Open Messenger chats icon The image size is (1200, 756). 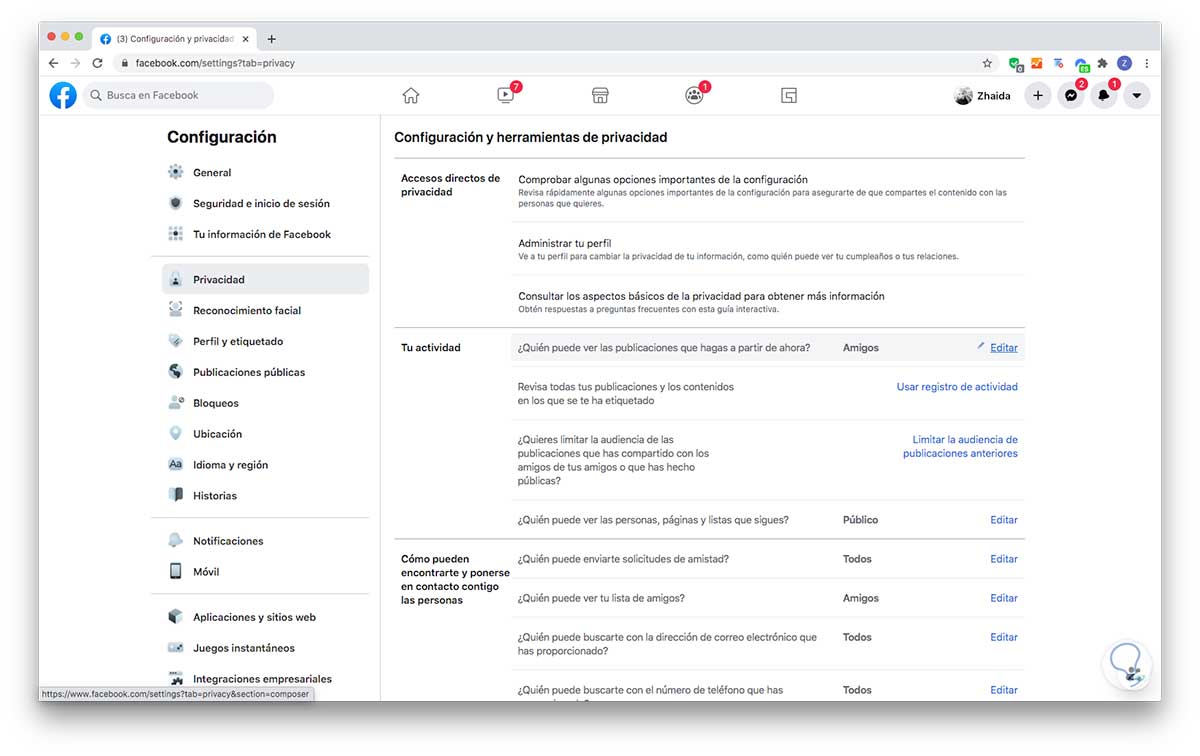click(x=1071, y=96)
